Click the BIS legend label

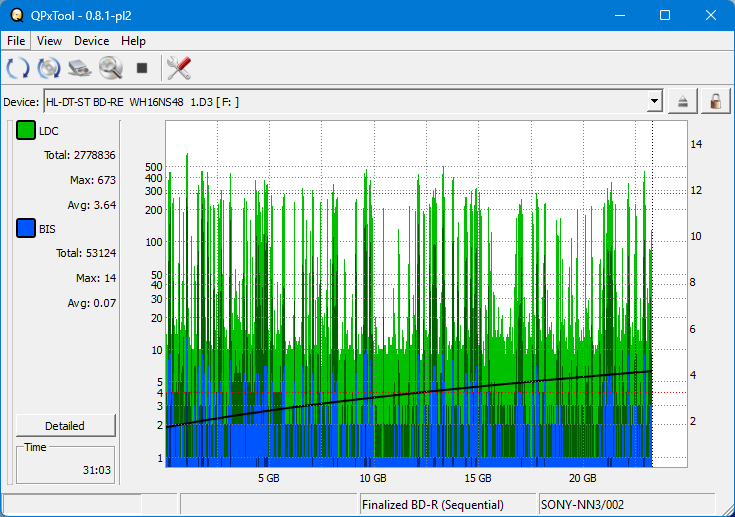[47, 229]
